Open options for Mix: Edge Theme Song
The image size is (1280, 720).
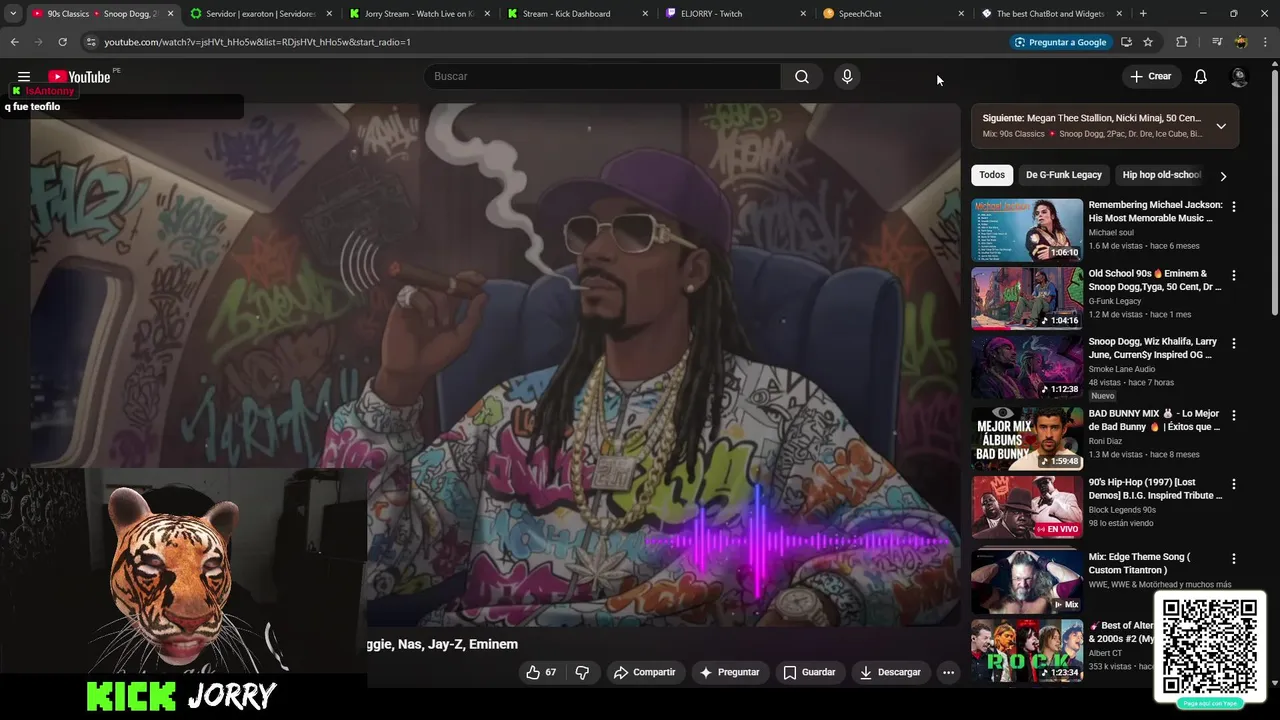tap(1233, 559)
